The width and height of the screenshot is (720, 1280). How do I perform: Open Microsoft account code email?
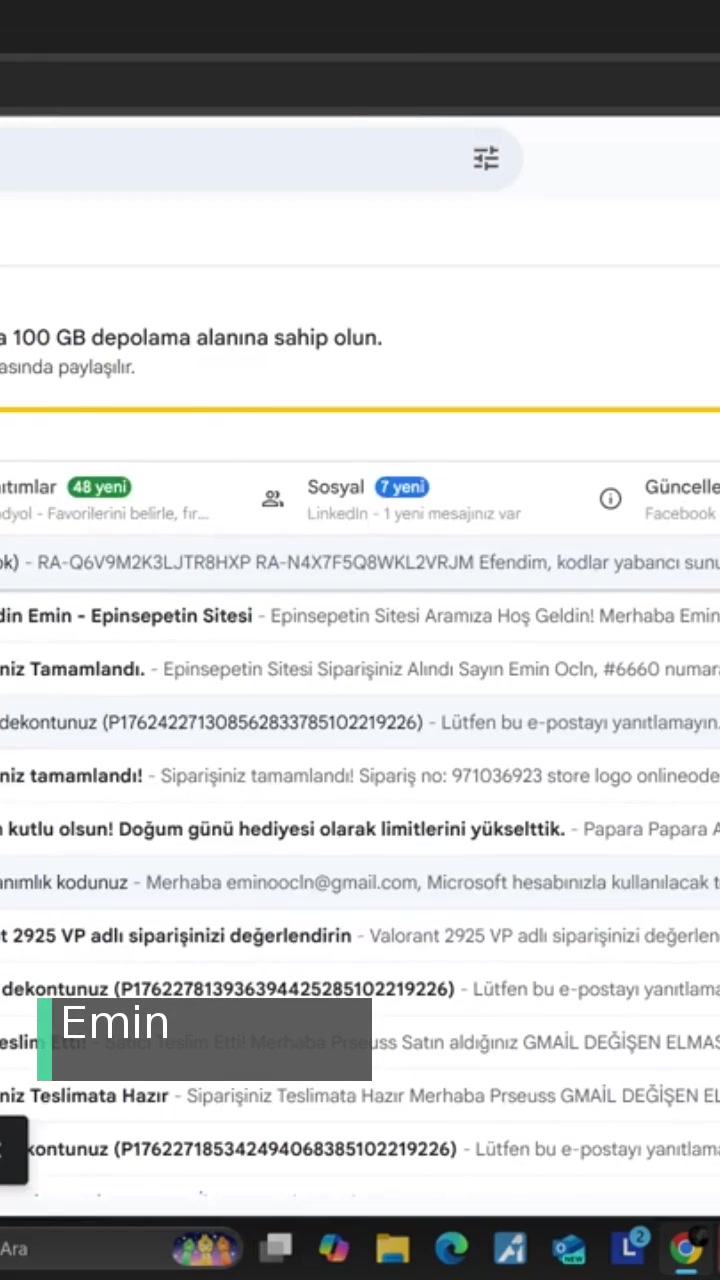pyautogui.click(x=360, y=882)
